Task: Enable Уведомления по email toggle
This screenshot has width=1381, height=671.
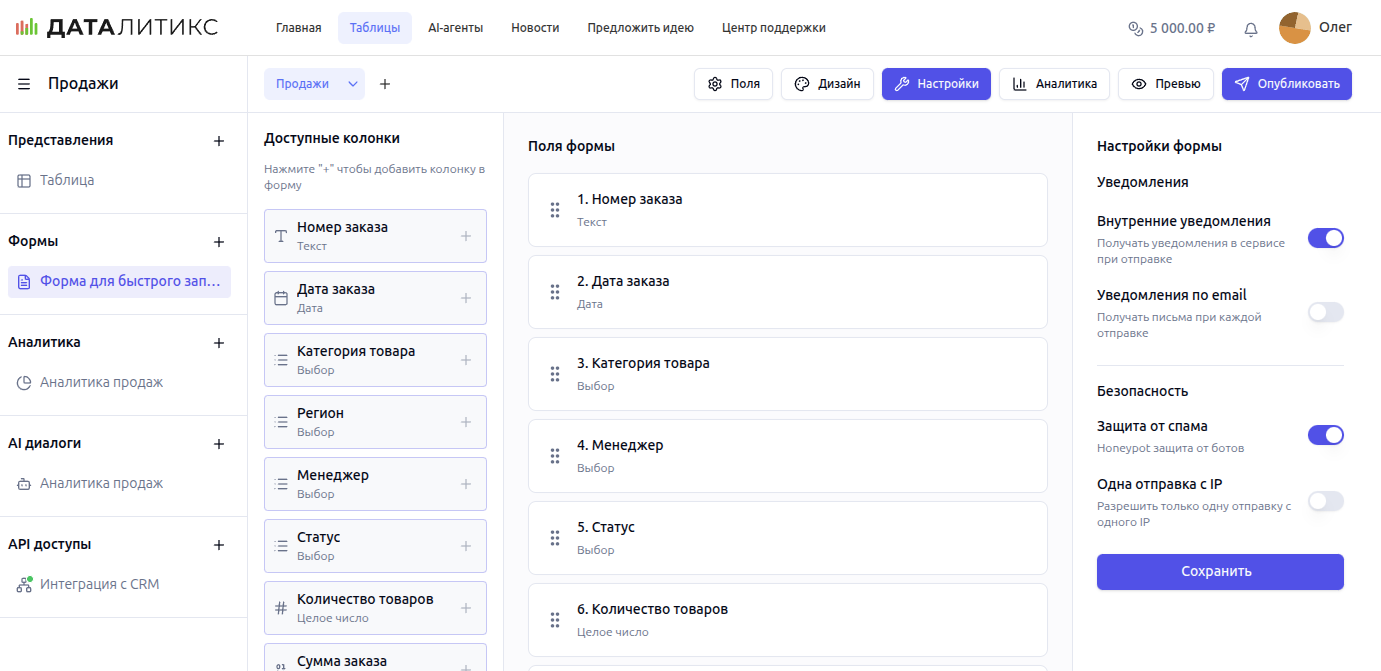Action: 1325,312
